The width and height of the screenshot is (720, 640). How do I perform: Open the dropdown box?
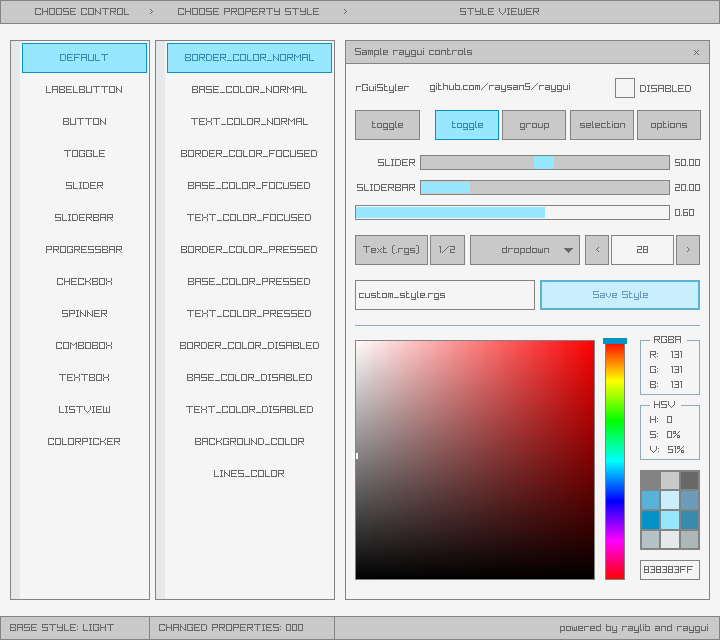point(524,250)
